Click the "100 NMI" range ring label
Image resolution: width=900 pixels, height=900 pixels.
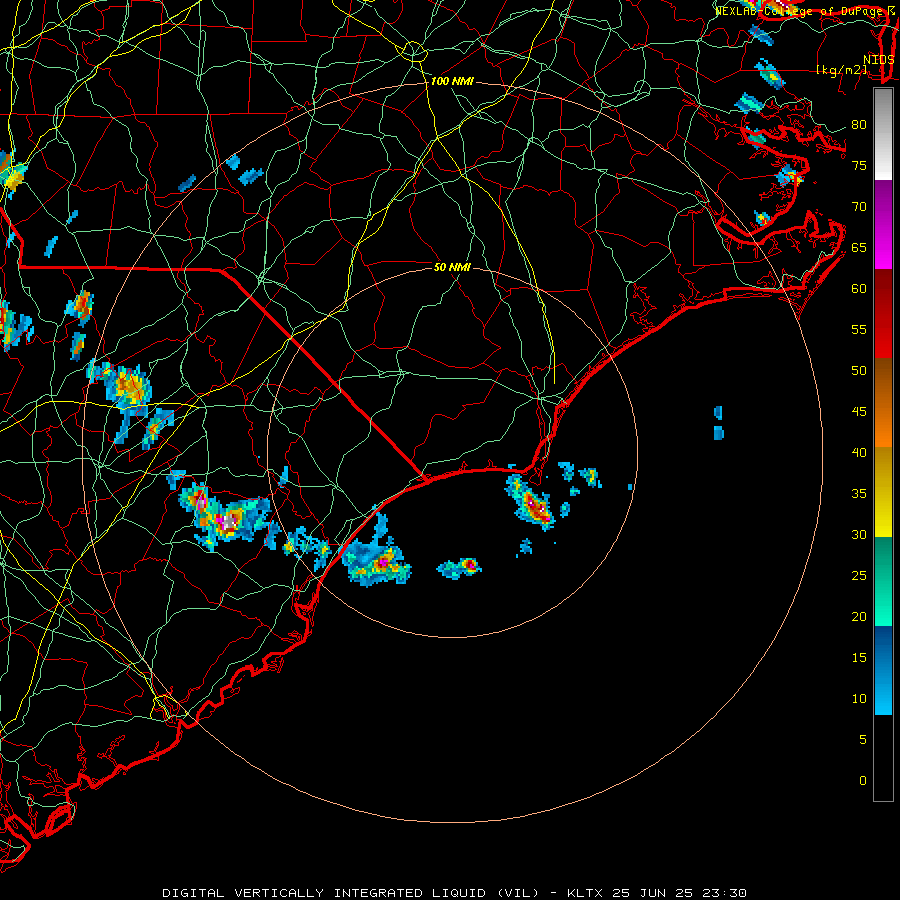tap(452, 82)
